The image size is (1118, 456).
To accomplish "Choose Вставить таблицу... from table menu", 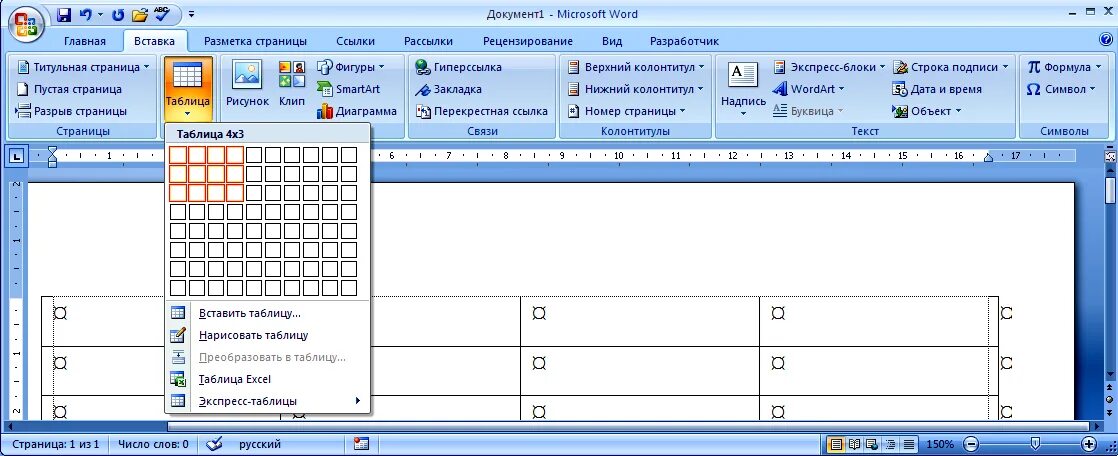I will (267, 313).
